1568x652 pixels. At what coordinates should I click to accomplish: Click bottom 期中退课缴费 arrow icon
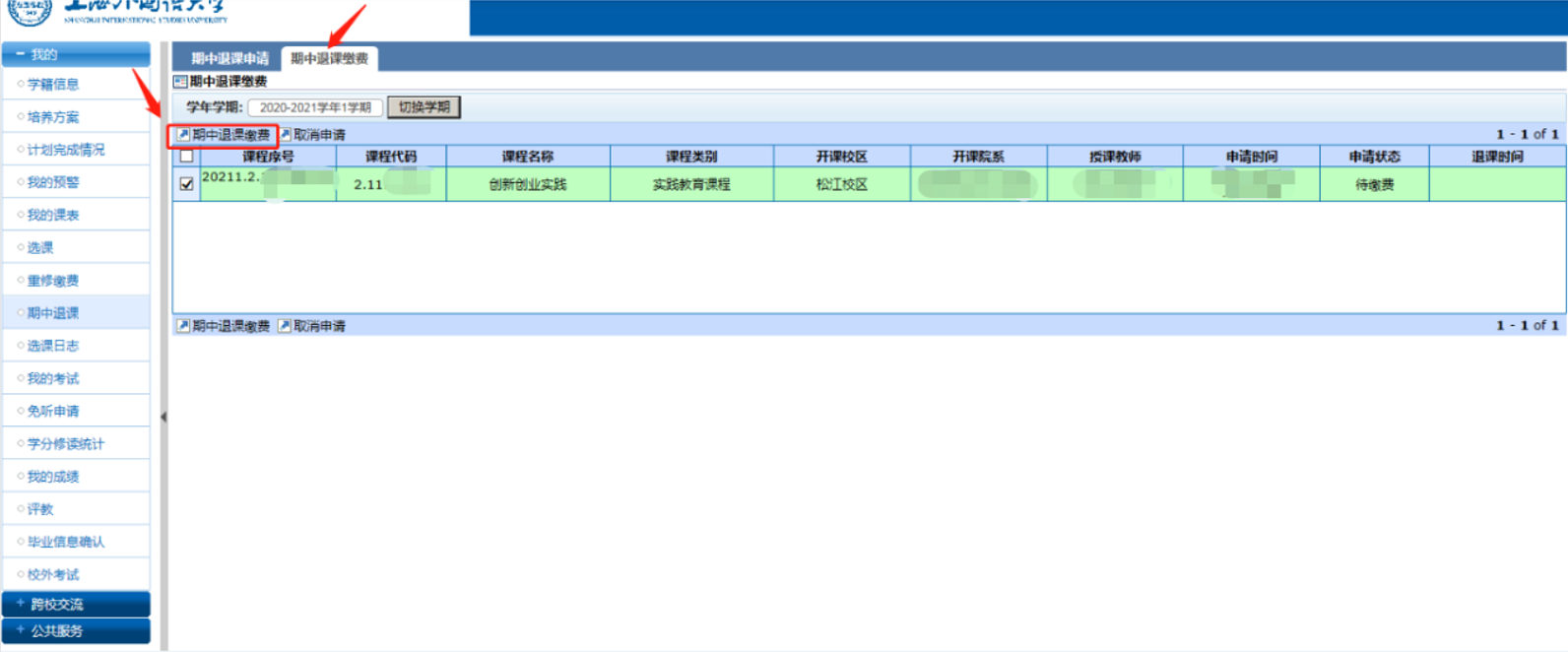pos(183,326)
